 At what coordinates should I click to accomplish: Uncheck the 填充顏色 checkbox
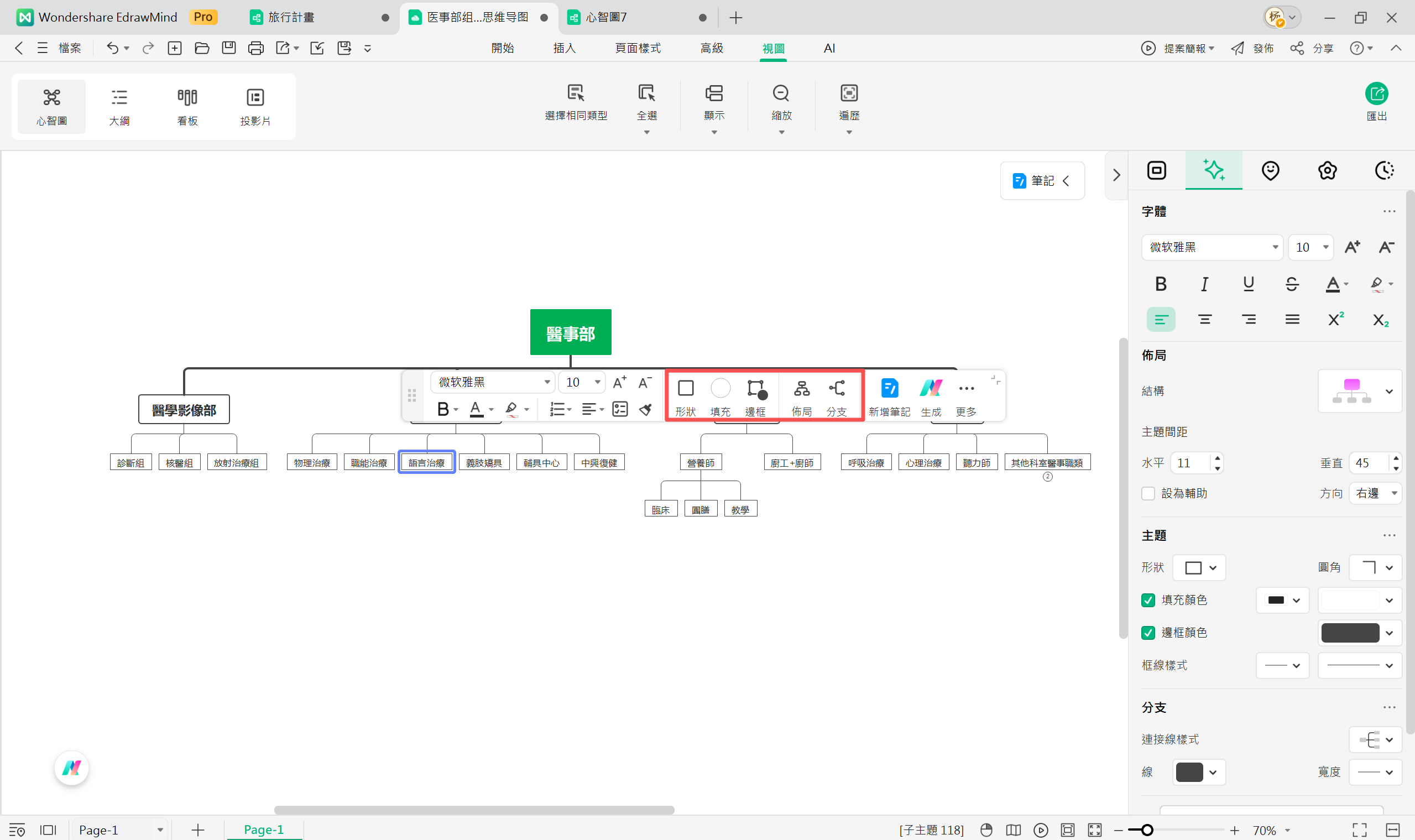(1149, 599)
